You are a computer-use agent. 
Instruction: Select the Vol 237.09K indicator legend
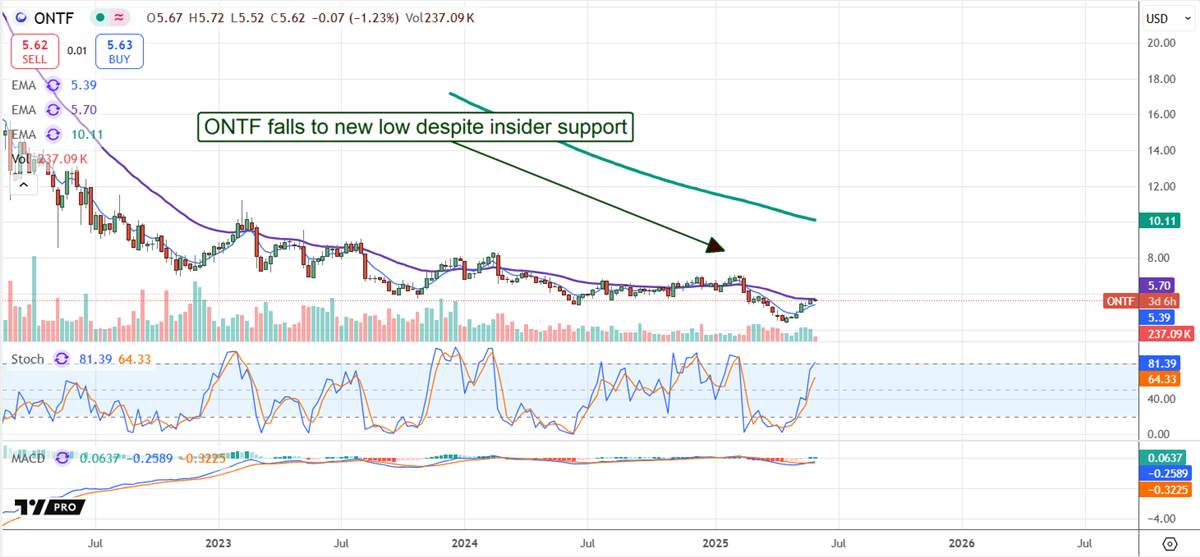[50, 158]
